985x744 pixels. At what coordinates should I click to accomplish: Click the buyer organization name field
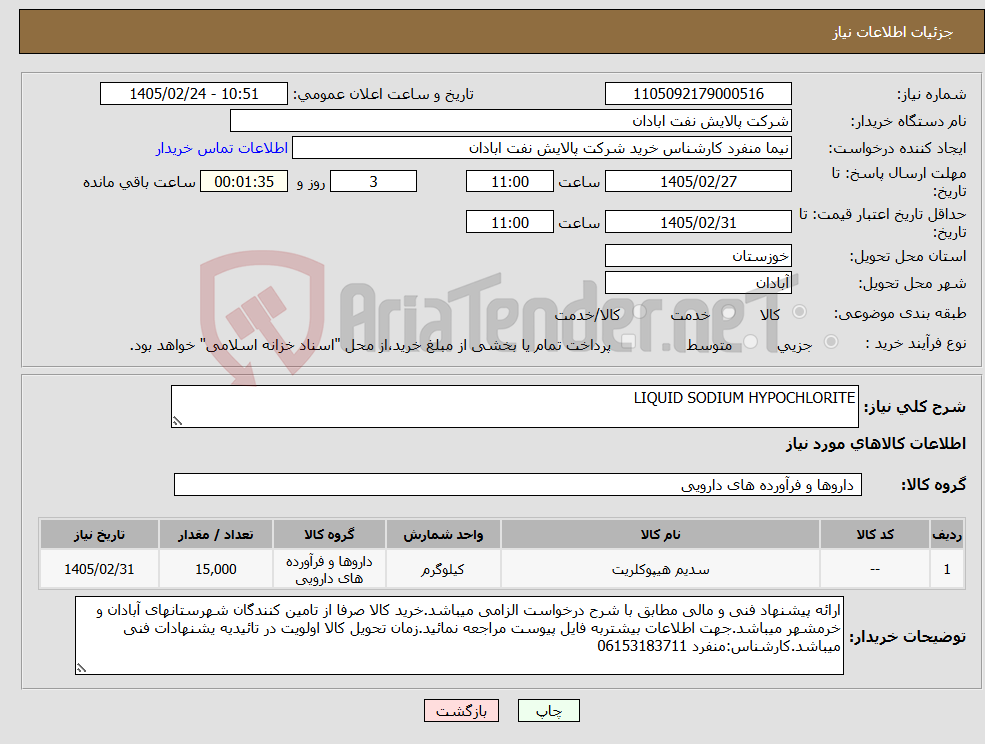click(x=511, y=121)
